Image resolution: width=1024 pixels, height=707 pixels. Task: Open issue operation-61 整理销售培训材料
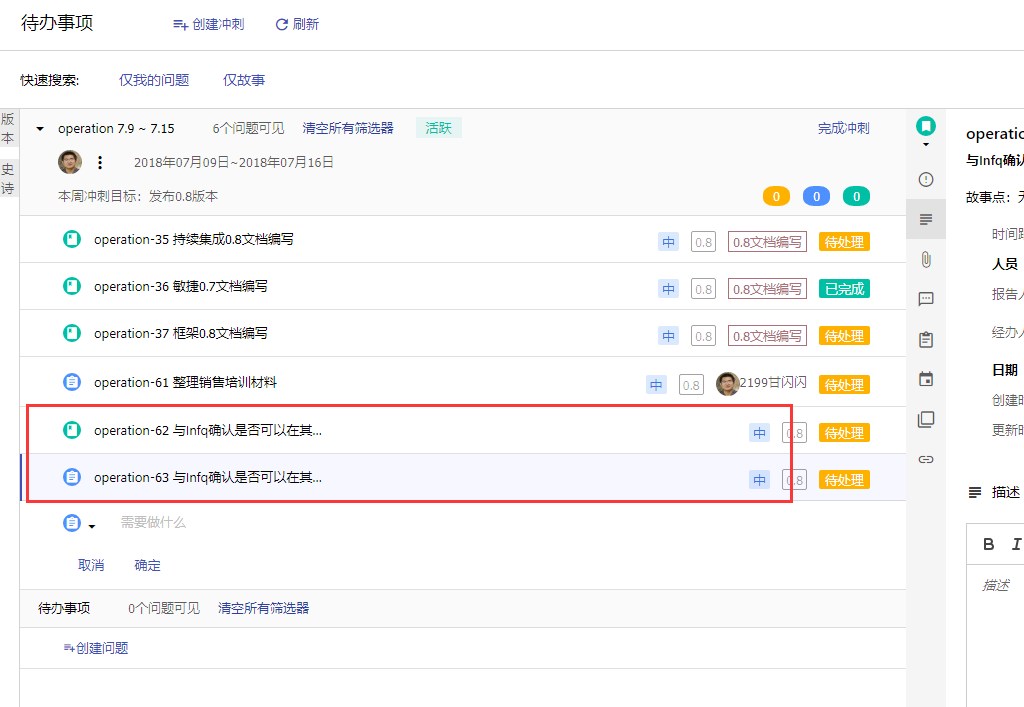185,382
